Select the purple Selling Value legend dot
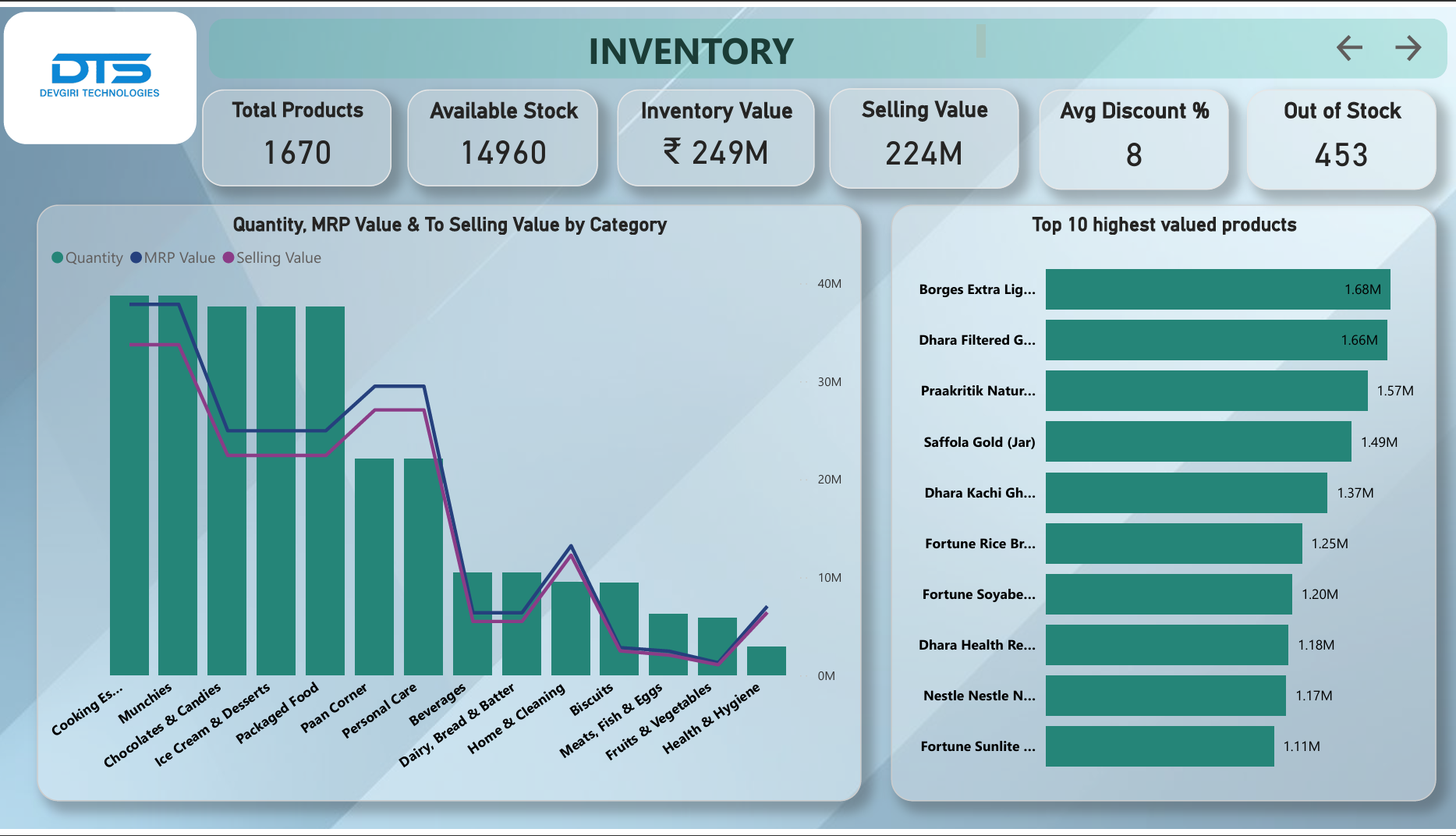 tap(227, 257)
